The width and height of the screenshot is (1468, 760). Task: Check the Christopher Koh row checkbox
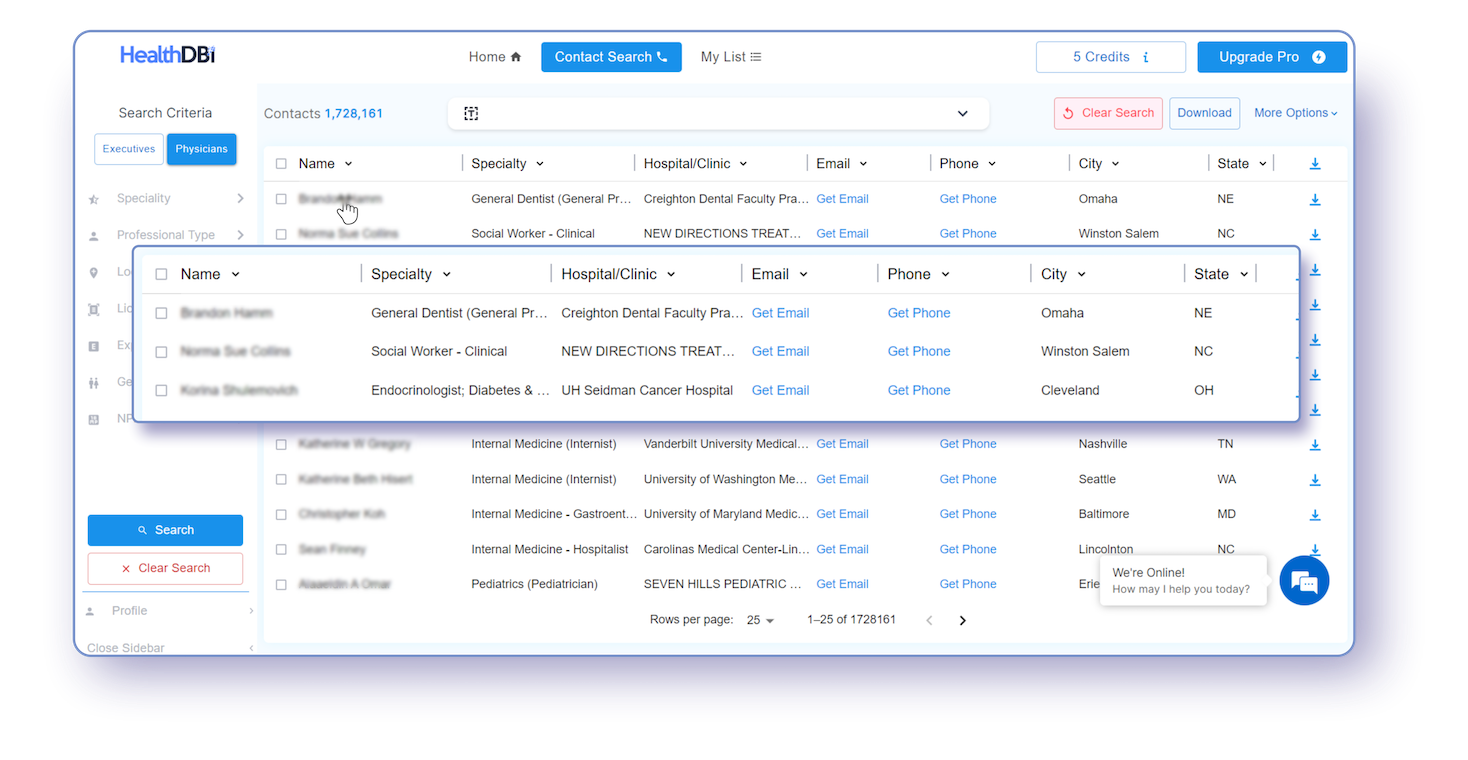(x=281, y=514)
